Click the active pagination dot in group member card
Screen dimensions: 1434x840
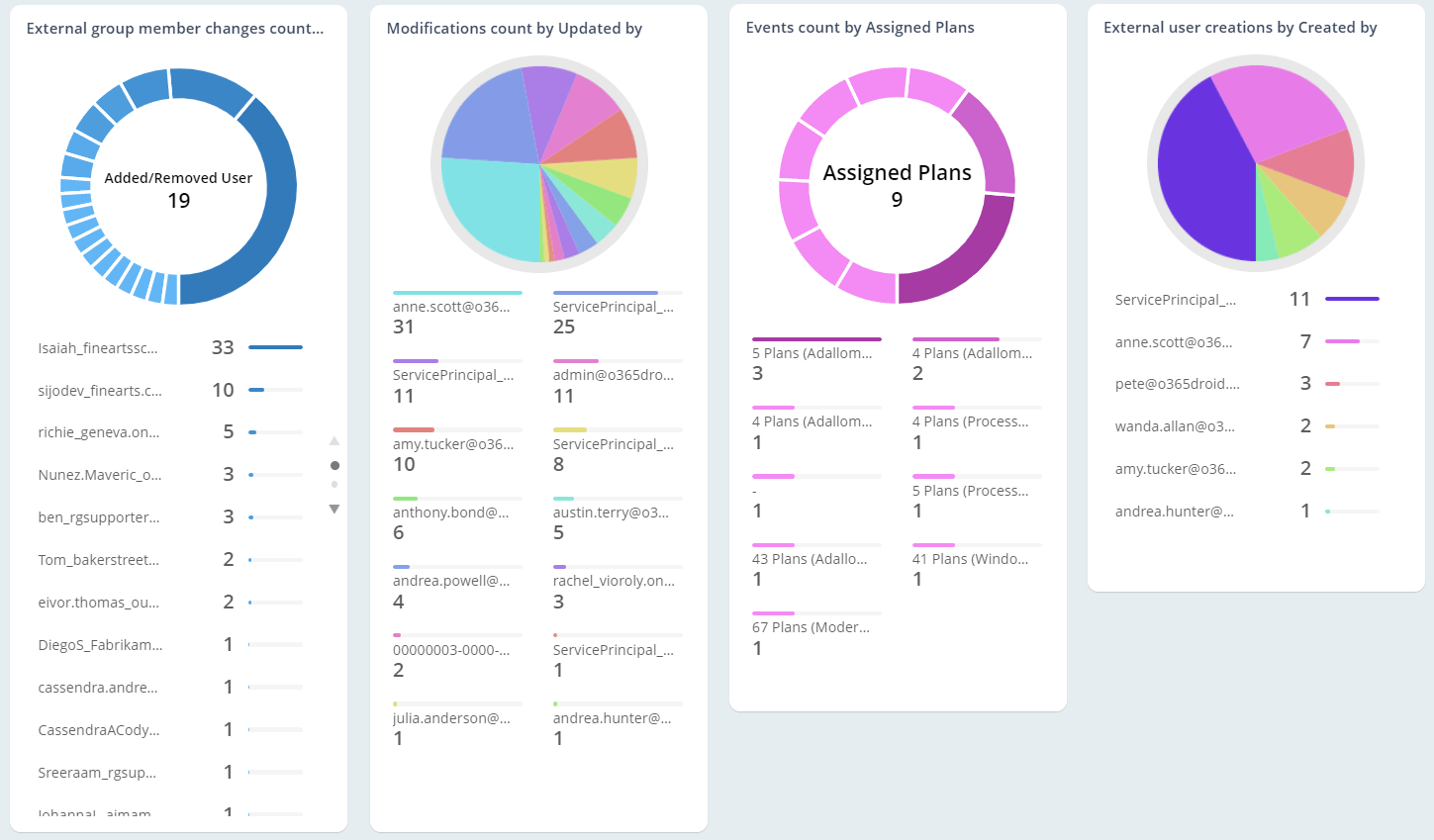point(335,464)
